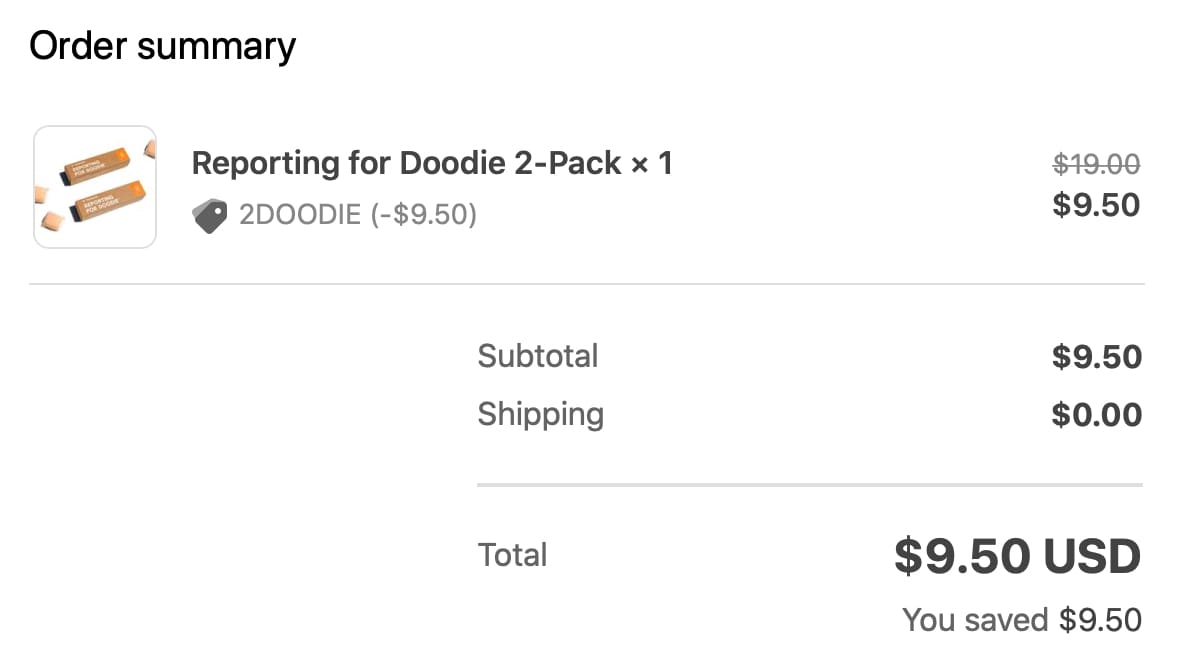1192x670 pixels.
Task: Open the Reporting for Doodie product thumbnail
Action: (x=95, y=187)
